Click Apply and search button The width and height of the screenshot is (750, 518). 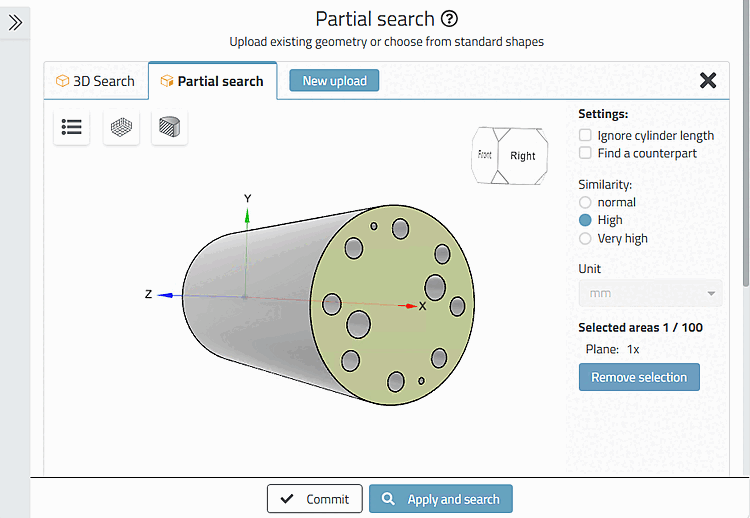tap(440, 499)
